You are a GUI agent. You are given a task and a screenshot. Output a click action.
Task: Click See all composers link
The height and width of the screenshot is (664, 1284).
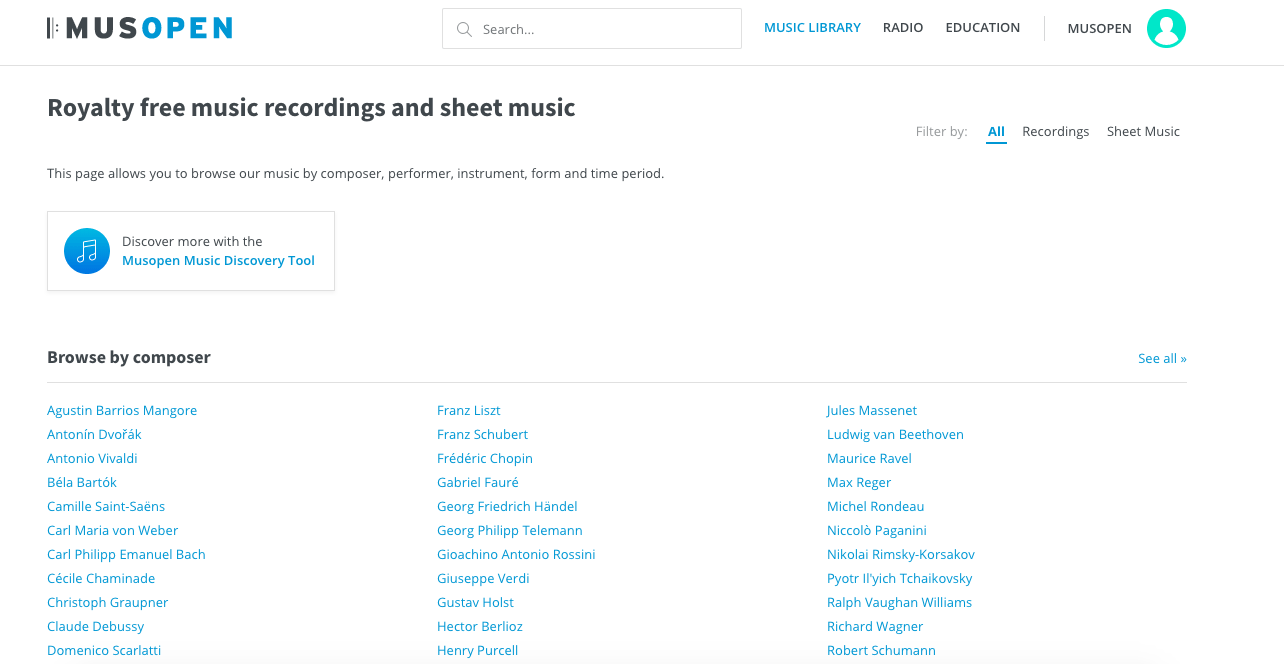click(x=1162, y=359)
